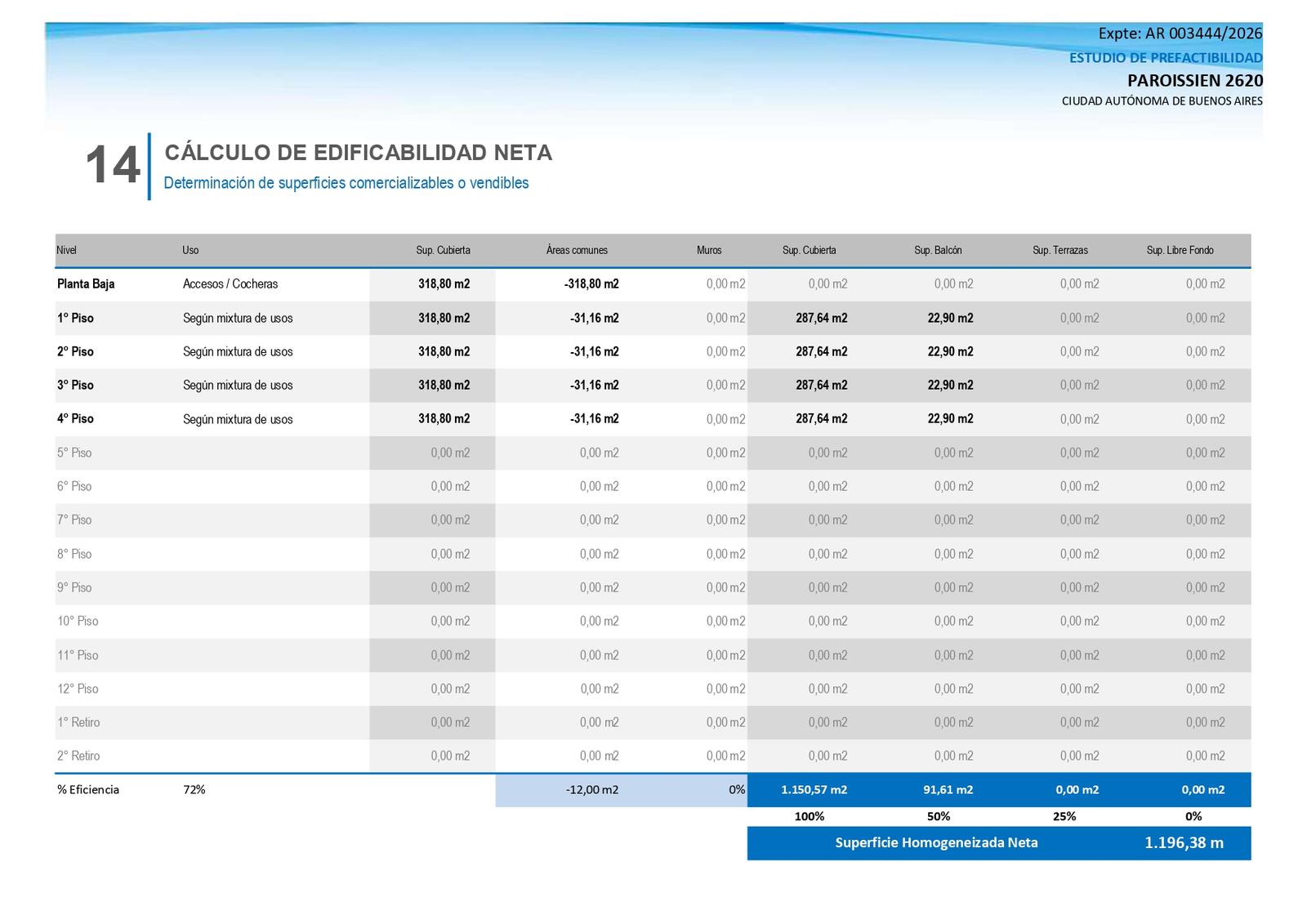The height and width of the screenshot is (924, 1307).
Task: Select the 1.150,57 m2 total cell
Action: [814, 790]
